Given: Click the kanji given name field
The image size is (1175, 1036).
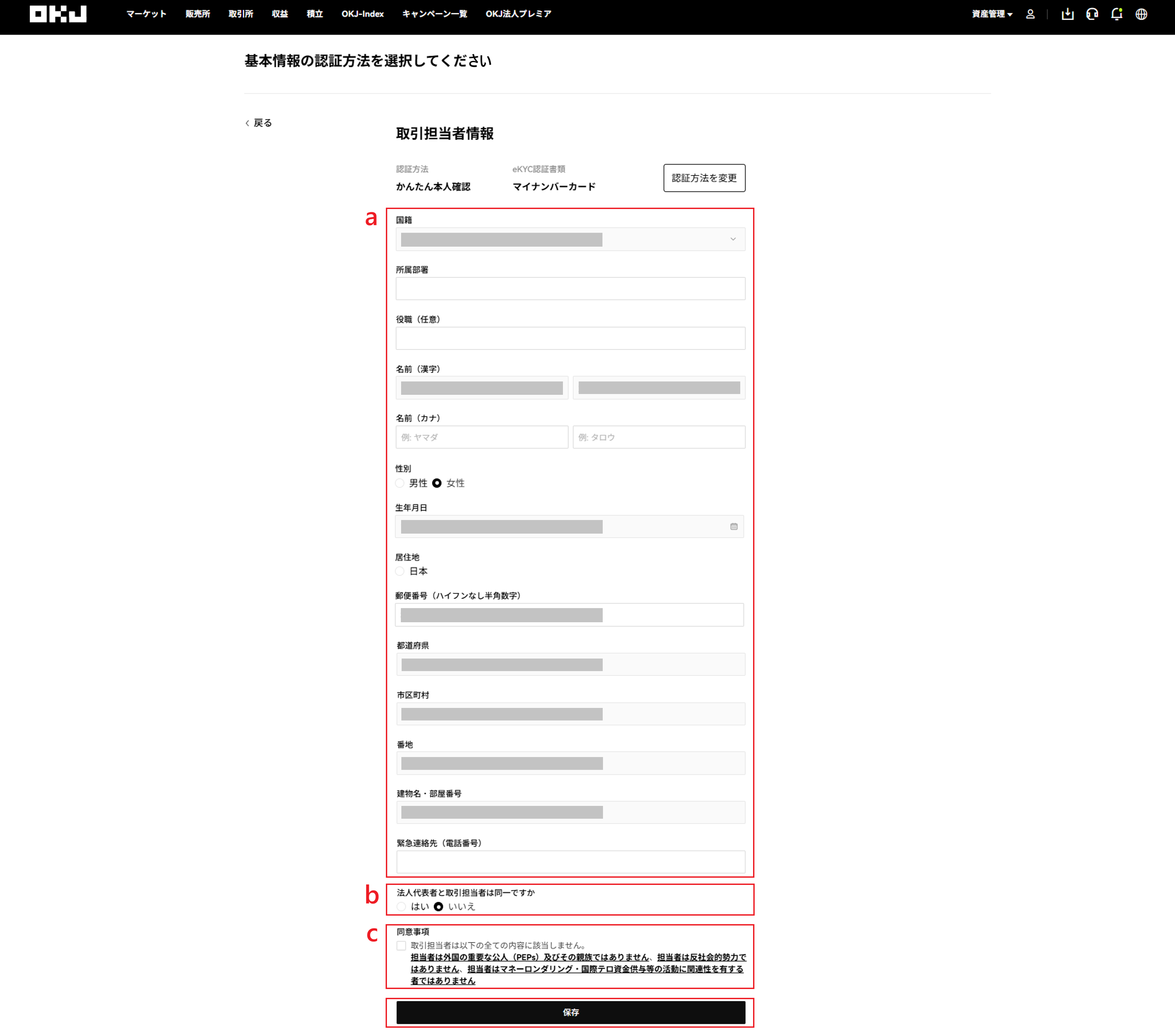Looking at the screenshot, I should tap(659, 388).
